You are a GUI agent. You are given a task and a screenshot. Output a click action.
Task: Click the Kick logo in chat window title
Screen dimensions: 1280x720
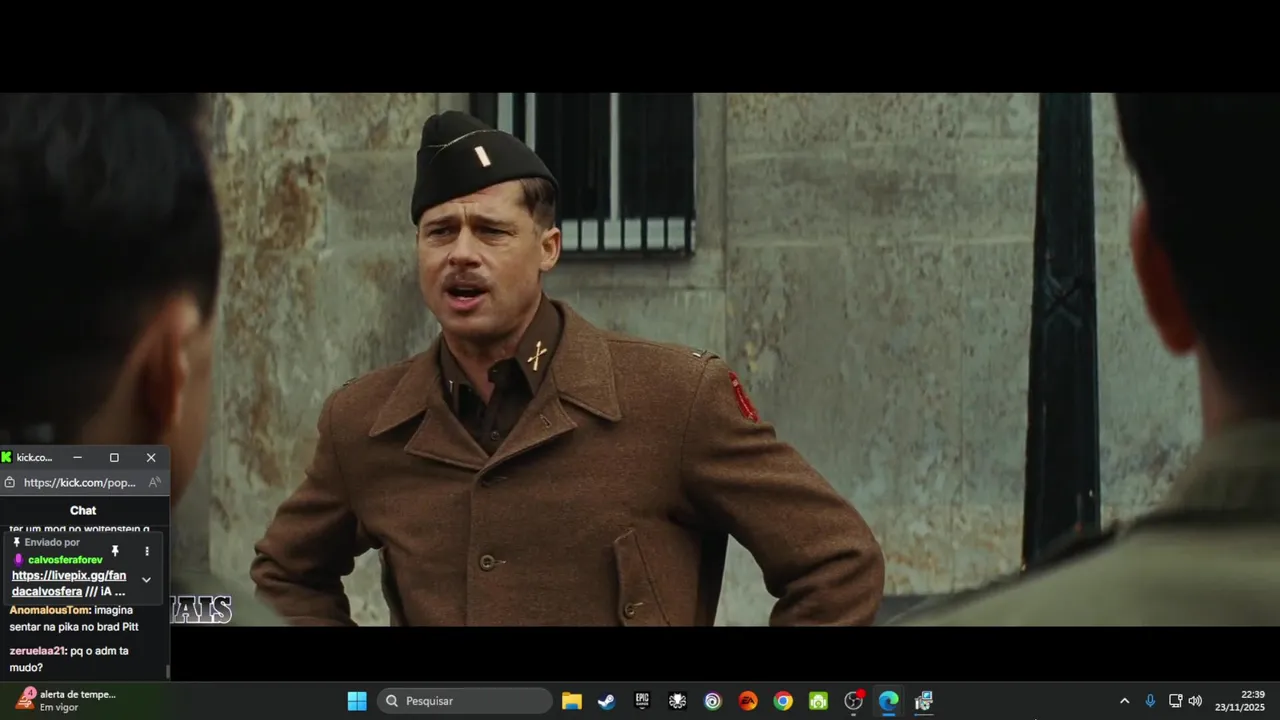[x=7, y=457]
